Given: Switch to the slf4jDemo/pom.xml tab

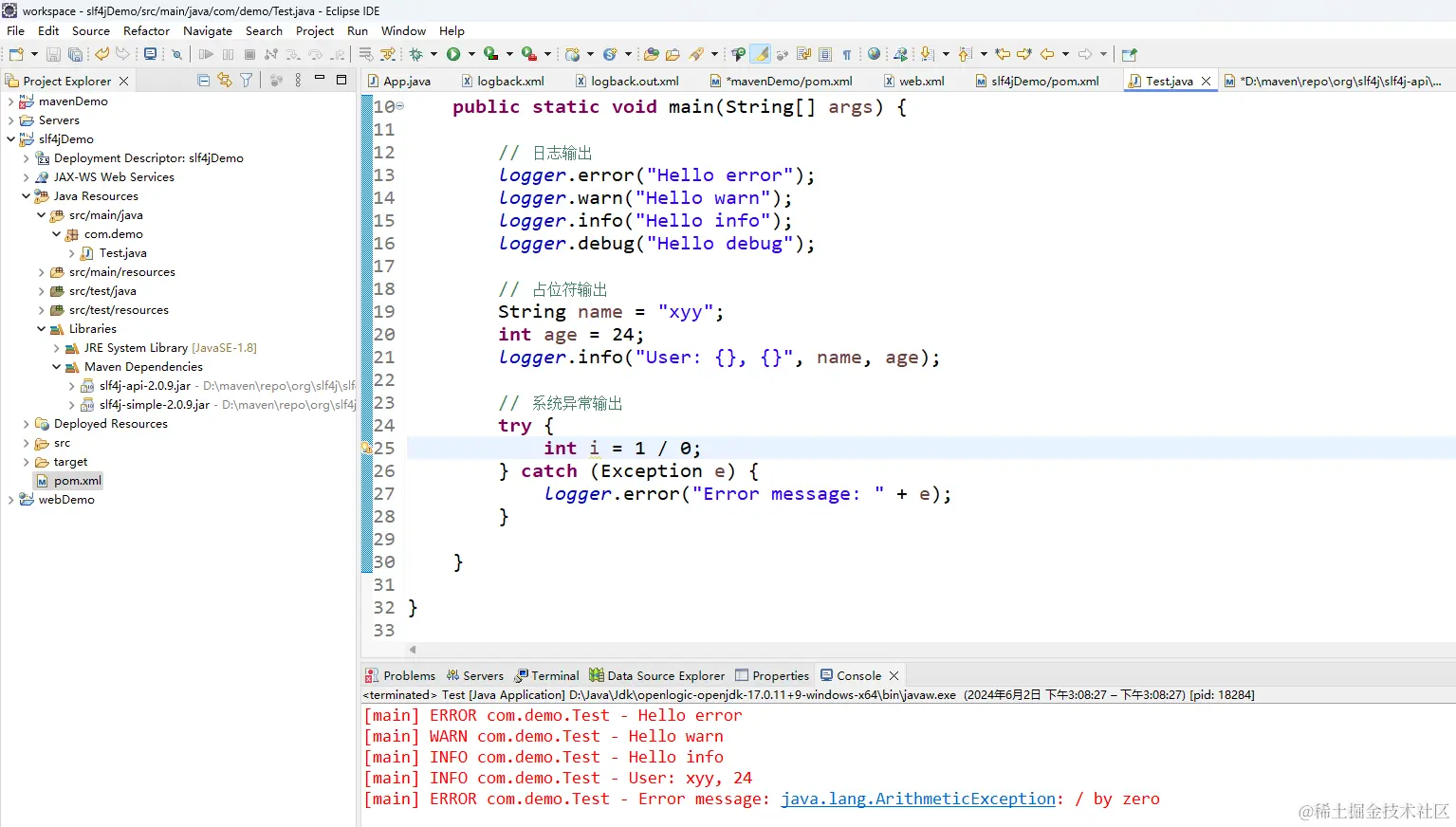Looking at the screenshot, I should [1038, 82].
